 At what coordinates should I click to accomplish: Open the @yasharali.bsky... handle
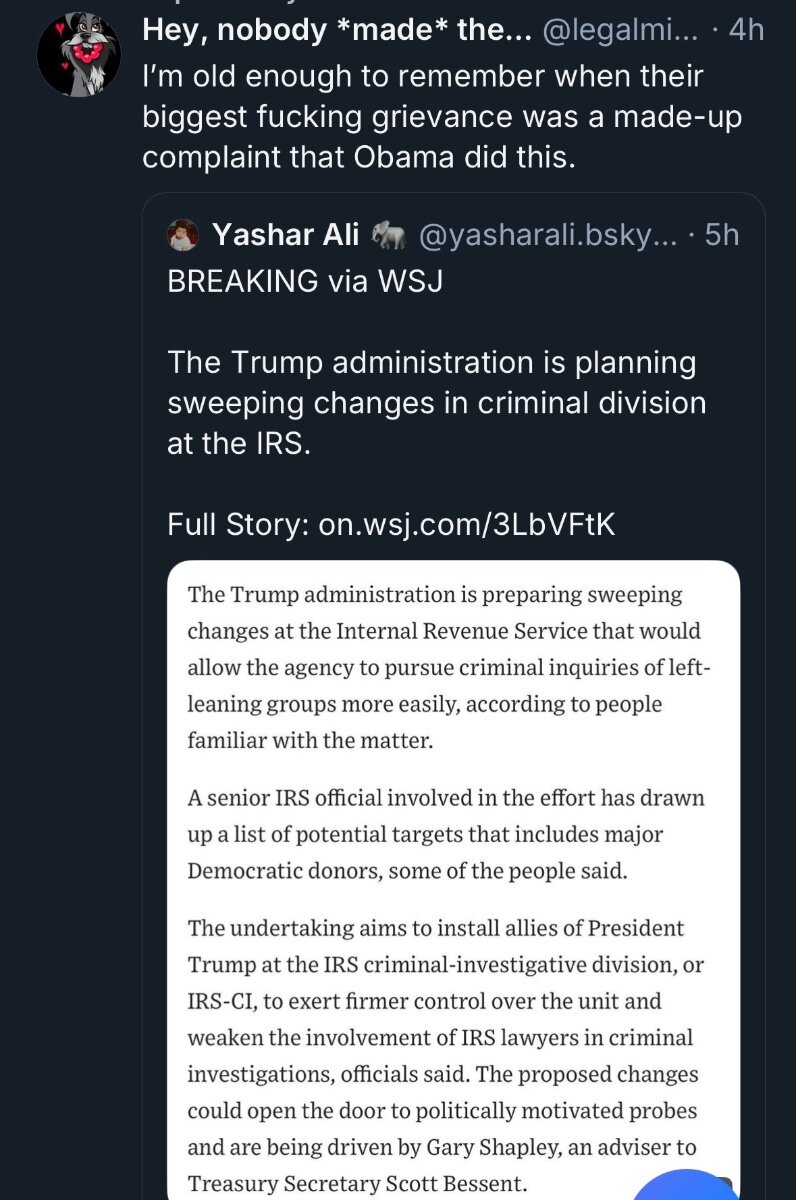pyautogui.click(x=548, y=236)
